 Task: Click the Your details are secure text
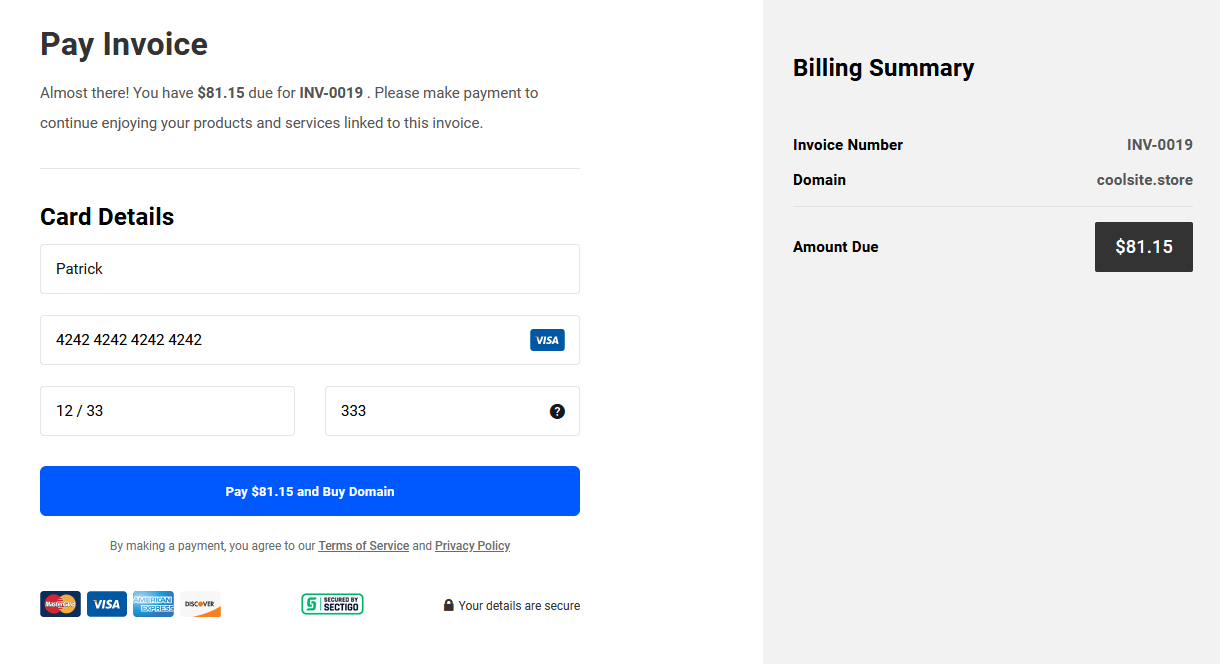(x=519, y=606)
